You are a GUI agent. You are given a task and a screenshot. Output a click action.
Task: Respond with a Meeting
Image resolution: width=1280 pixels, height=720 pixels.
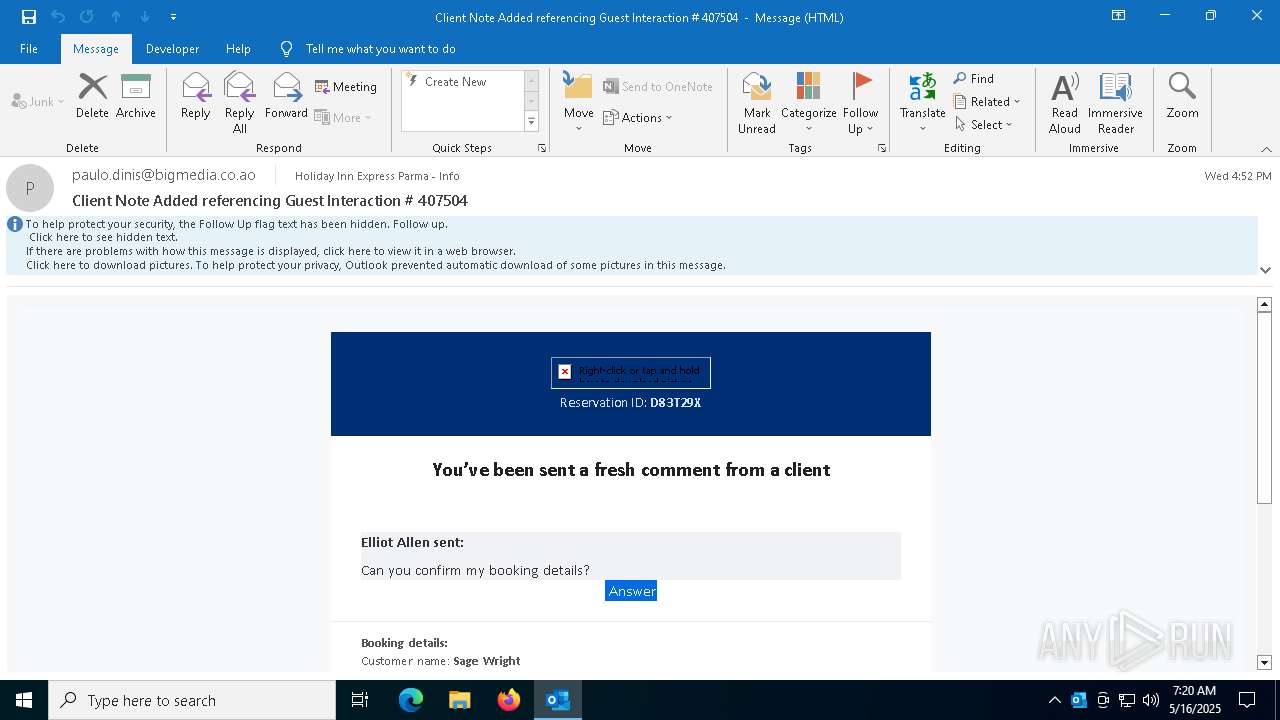346,87
